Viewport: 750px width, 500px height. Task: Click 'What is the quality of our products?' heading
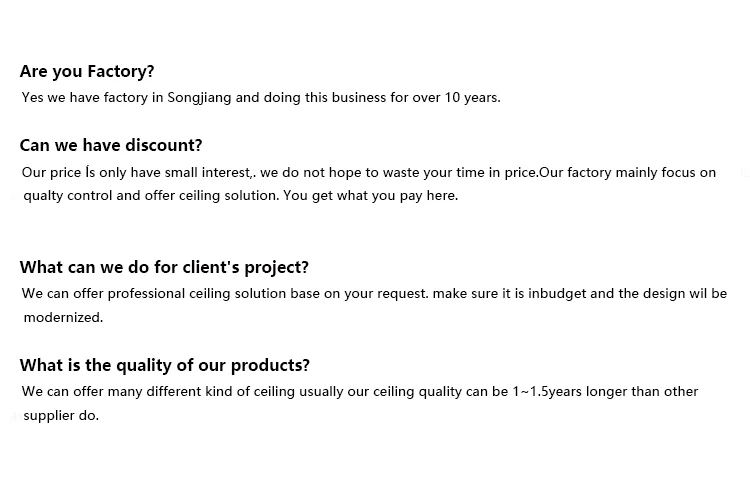pos(165,365)
